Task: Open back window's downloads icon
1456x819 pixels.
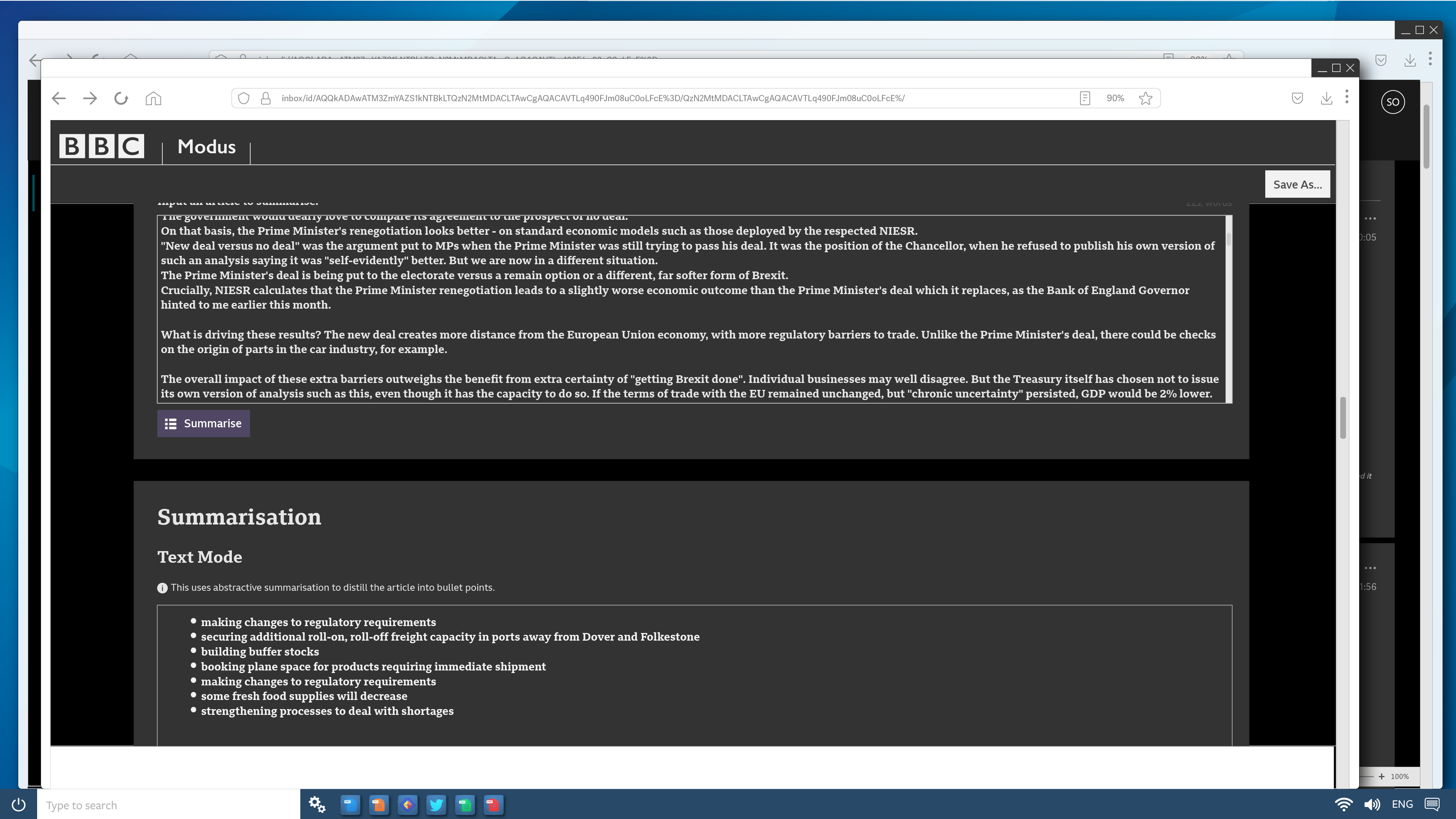Action: tap(1410, 60)
